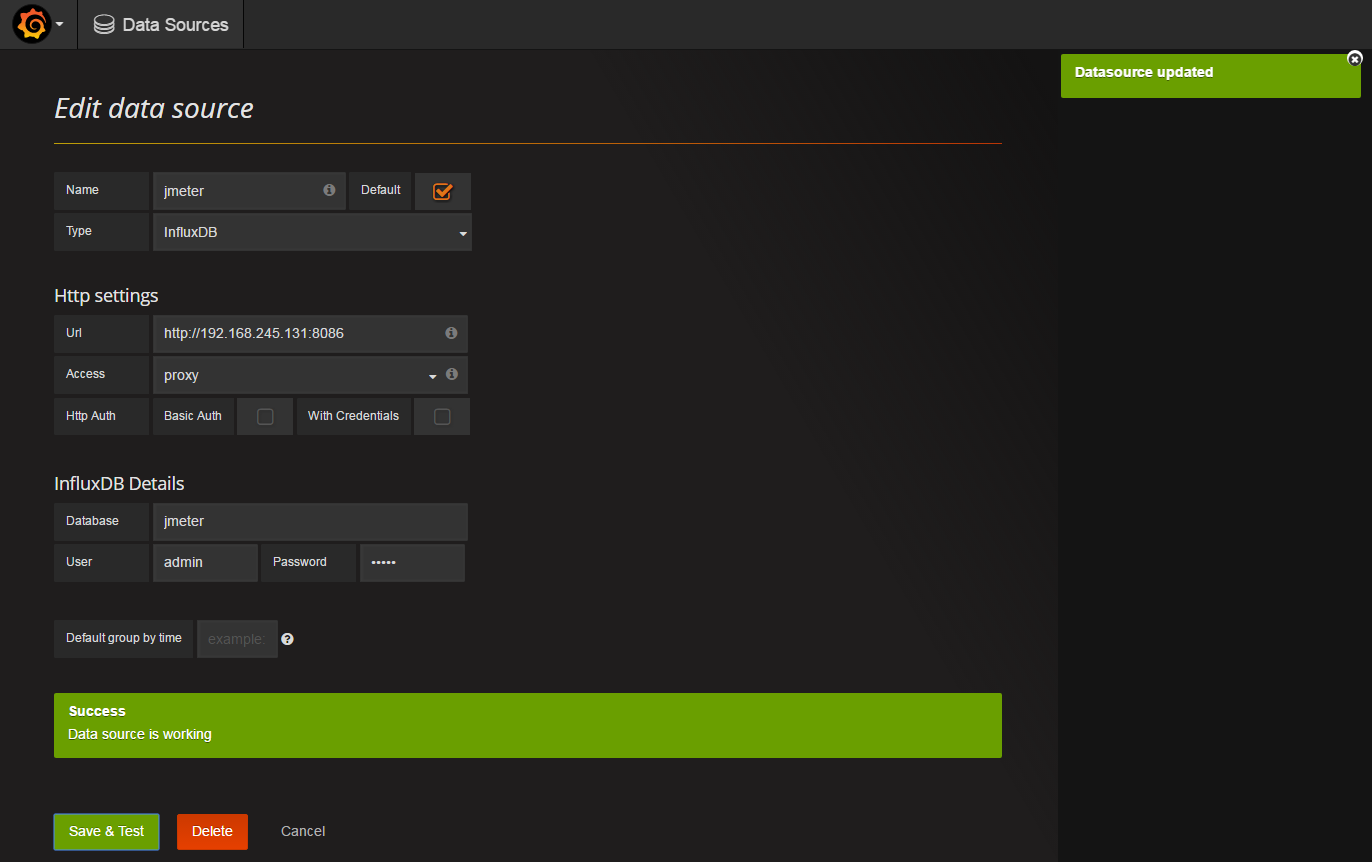Click the Database input field
Screen dimensions: 1372x862
(310, 522)
